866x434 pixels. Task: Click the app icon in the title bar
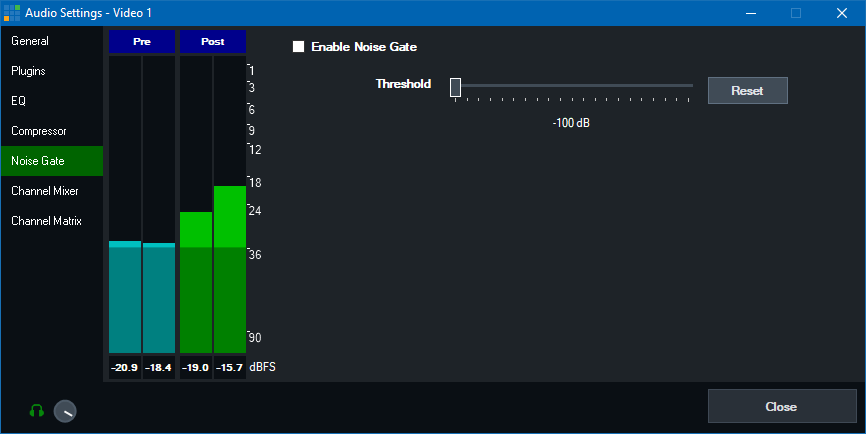point(12,13)
